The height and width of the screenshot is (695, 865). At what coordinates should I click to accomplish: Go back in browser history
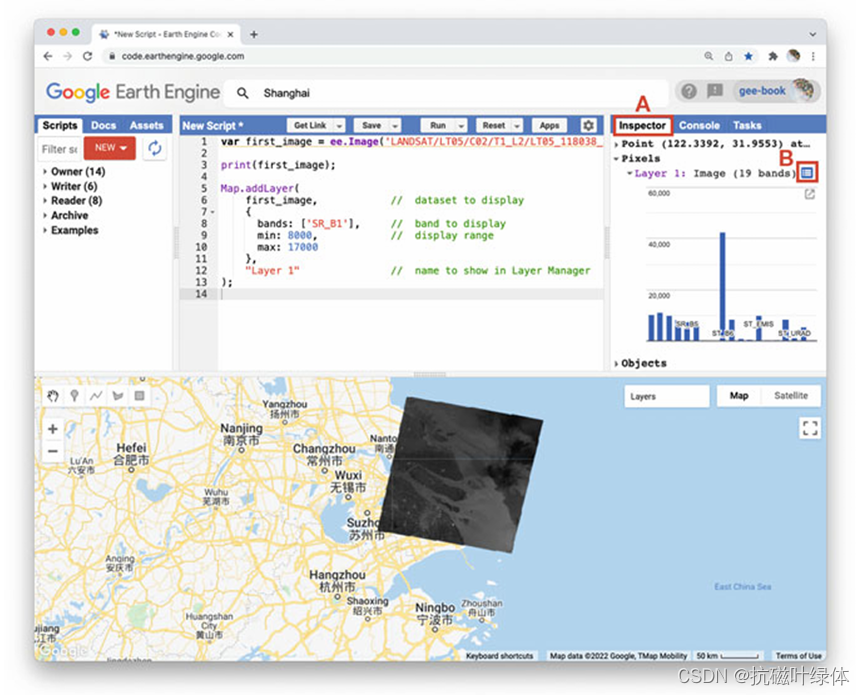click(x=48, y=56)
